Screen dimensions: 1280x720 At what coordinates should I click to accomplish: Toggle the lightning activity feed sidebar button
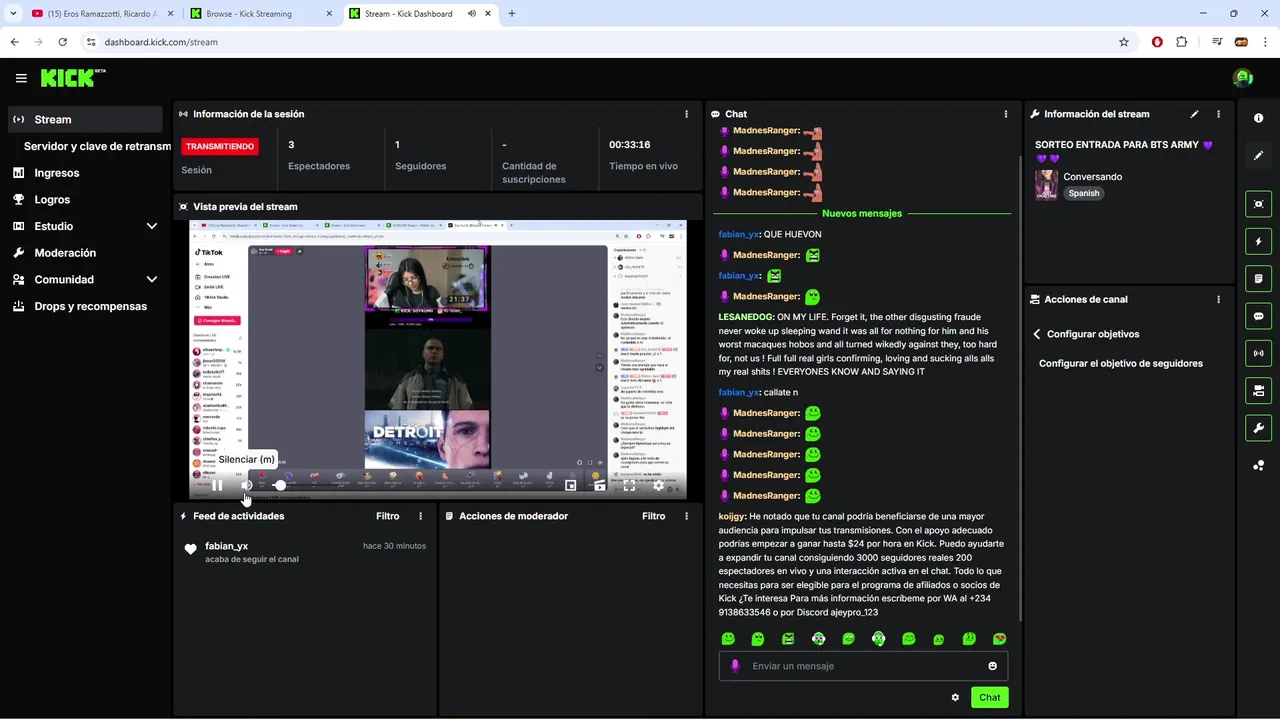pos(1258,241)
